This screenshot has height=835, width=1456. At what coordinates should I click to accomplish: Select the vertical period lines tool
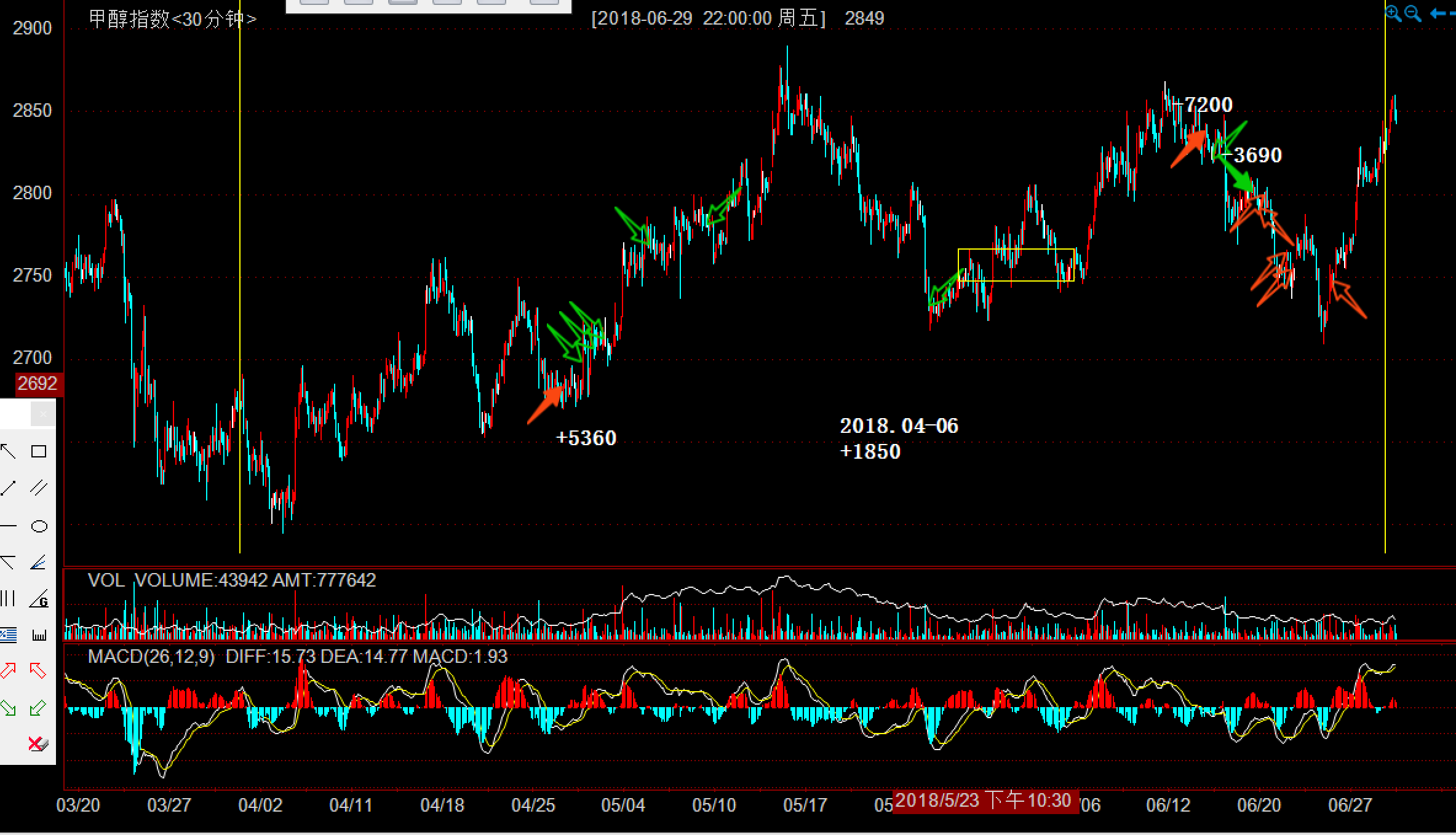(8, 598)
